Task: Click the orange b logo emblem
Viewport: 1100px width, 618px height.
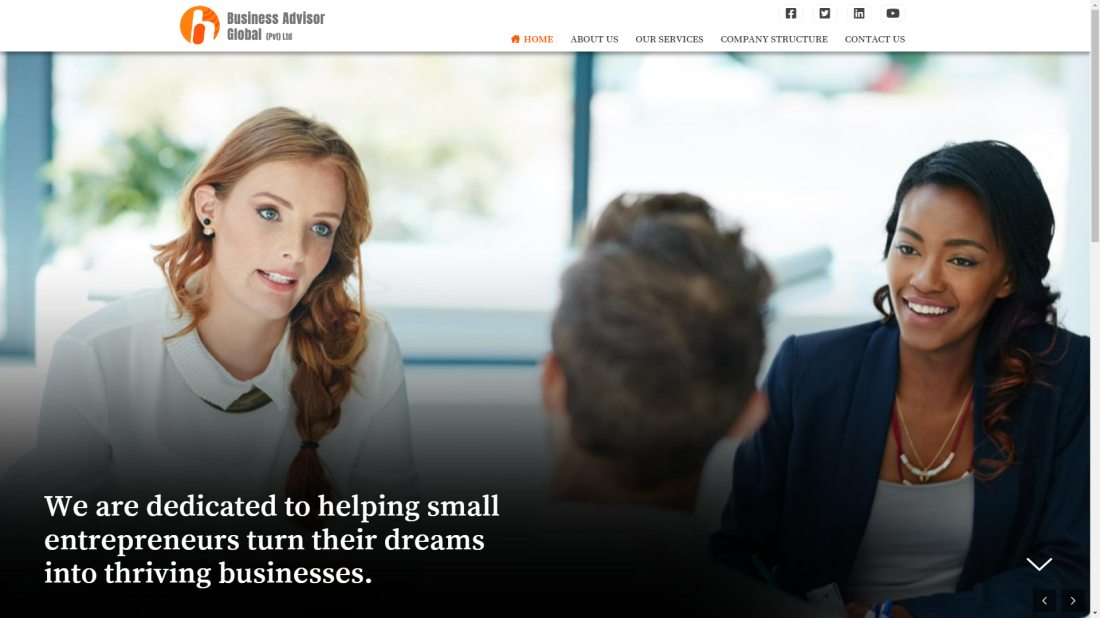Action: pos(200,25)
